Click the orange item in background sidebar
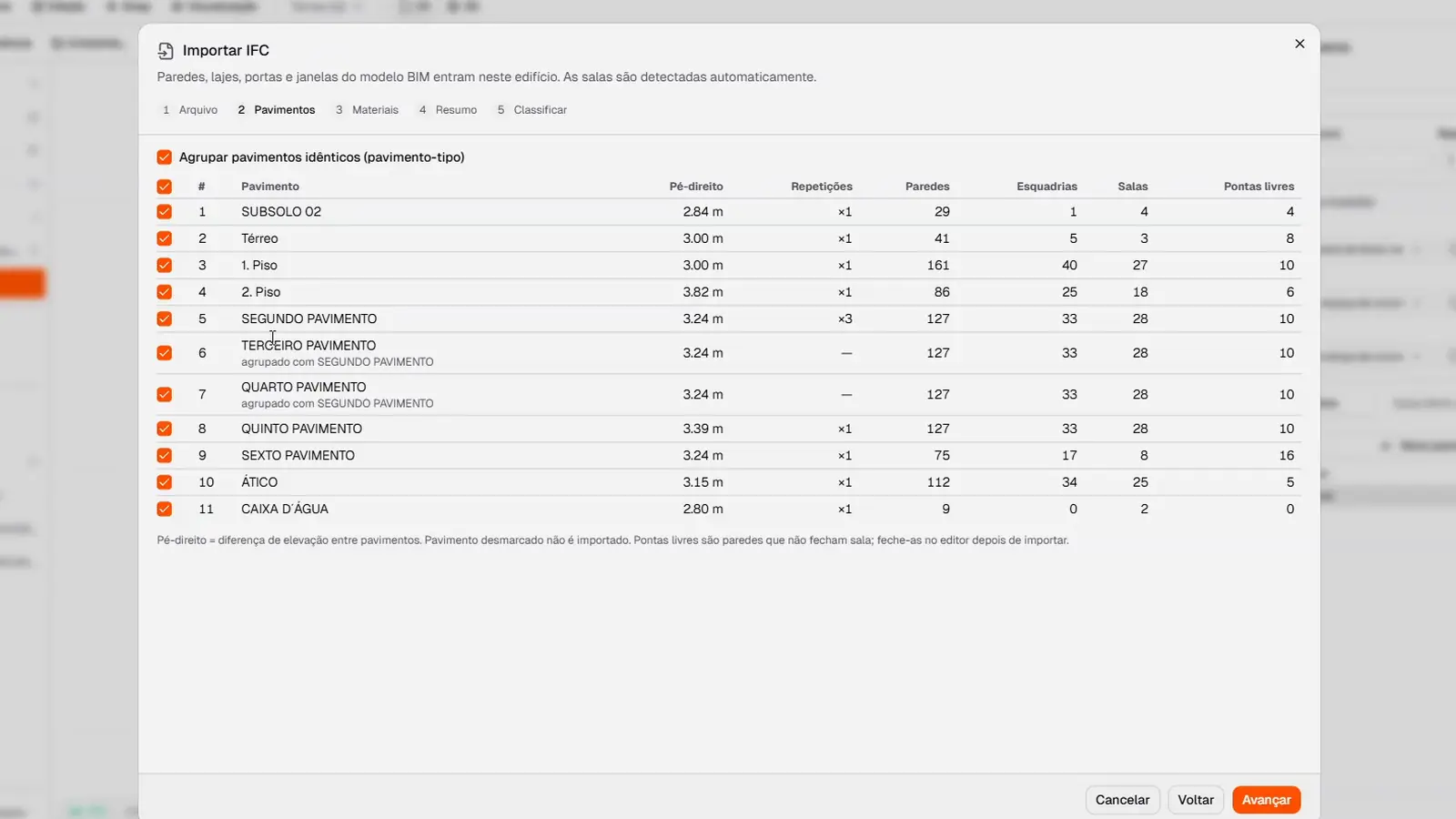 [x=22, y=283]
